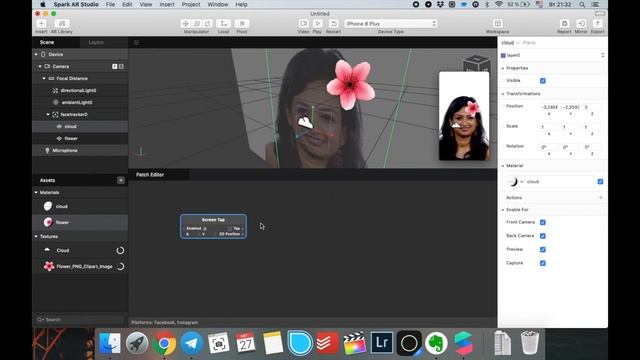Click the first Camera row badge icon

115,66
